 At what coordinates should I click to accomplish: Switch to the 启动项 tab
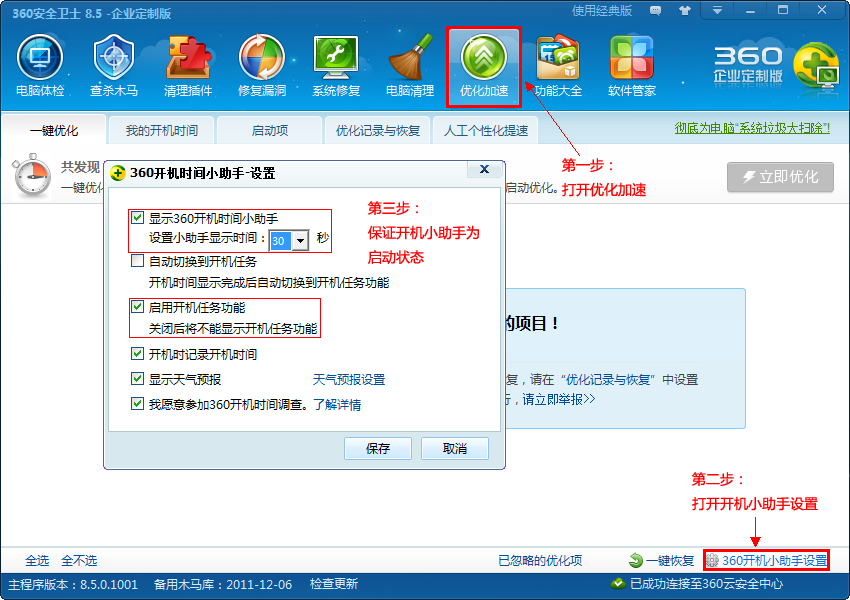270,131
